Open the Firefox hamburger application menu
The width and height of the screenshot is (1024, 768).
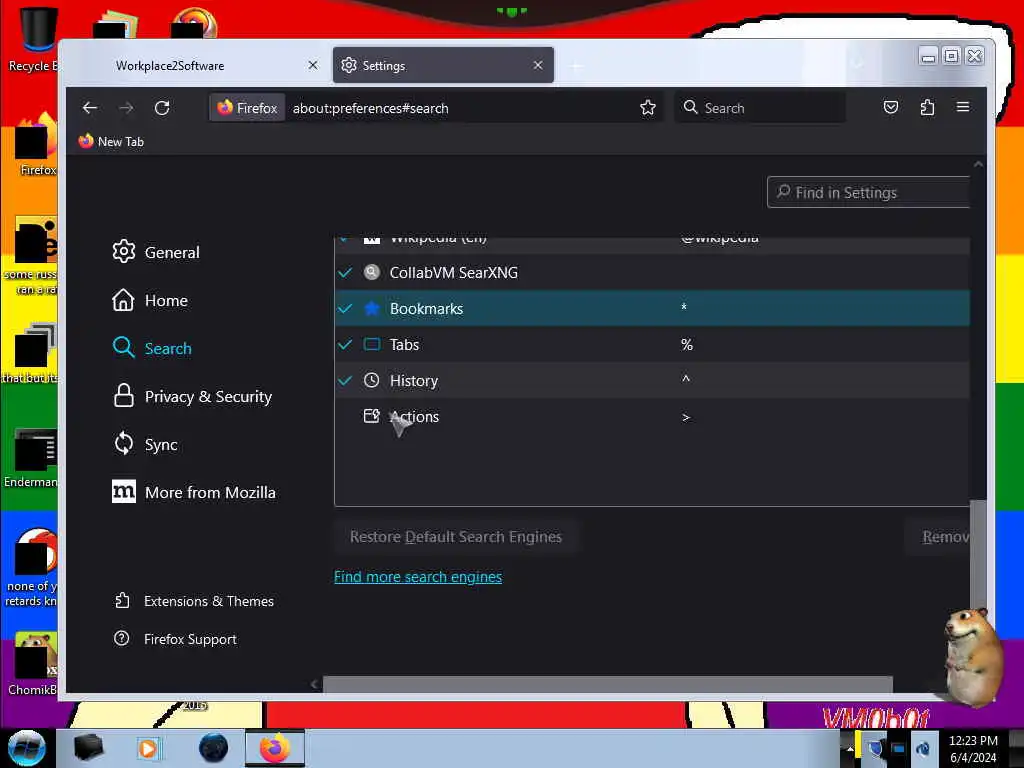pos(963,108)
